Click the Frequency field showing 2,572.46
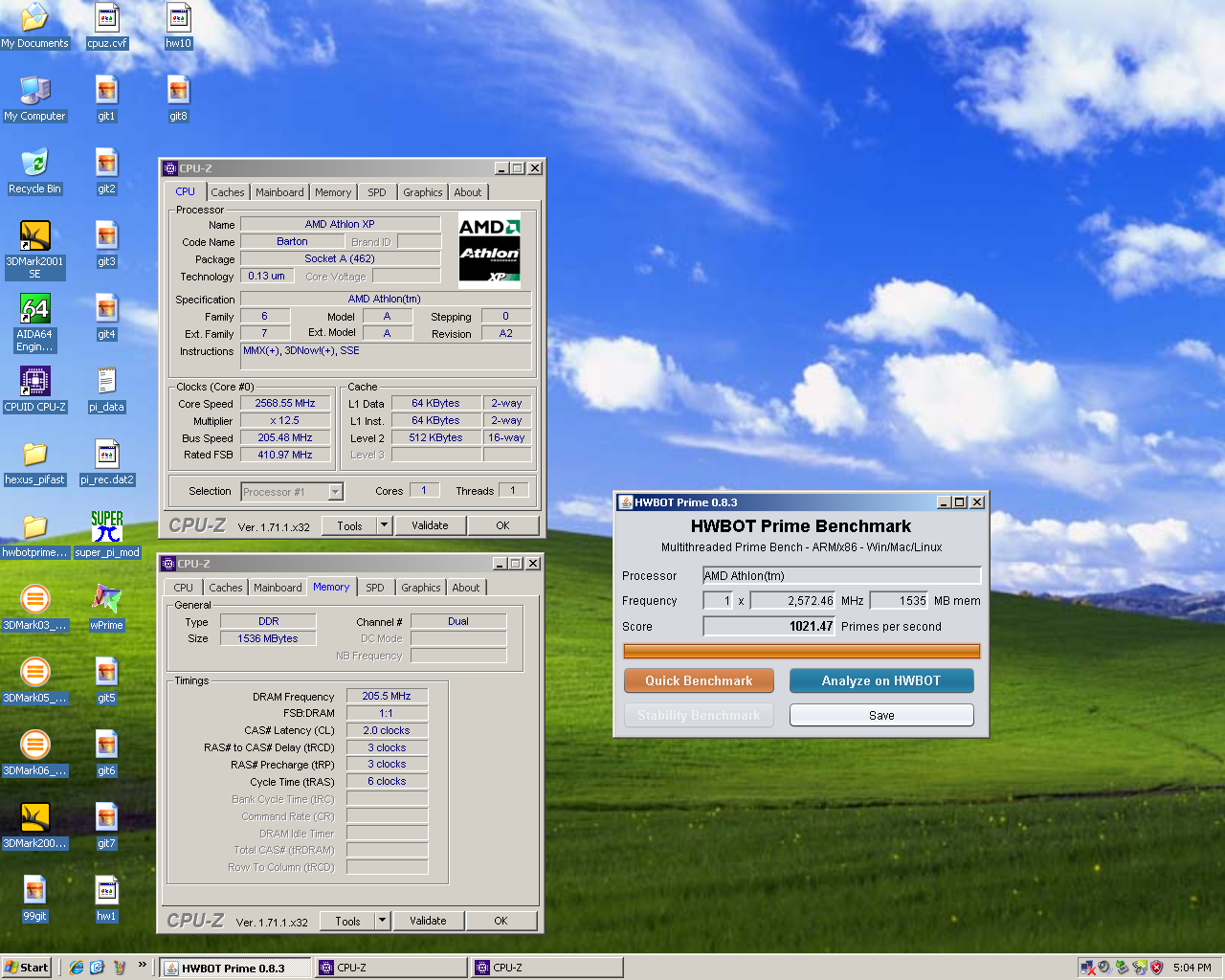The width and height of the screenshot is (1225, 980). pos(792,601)
